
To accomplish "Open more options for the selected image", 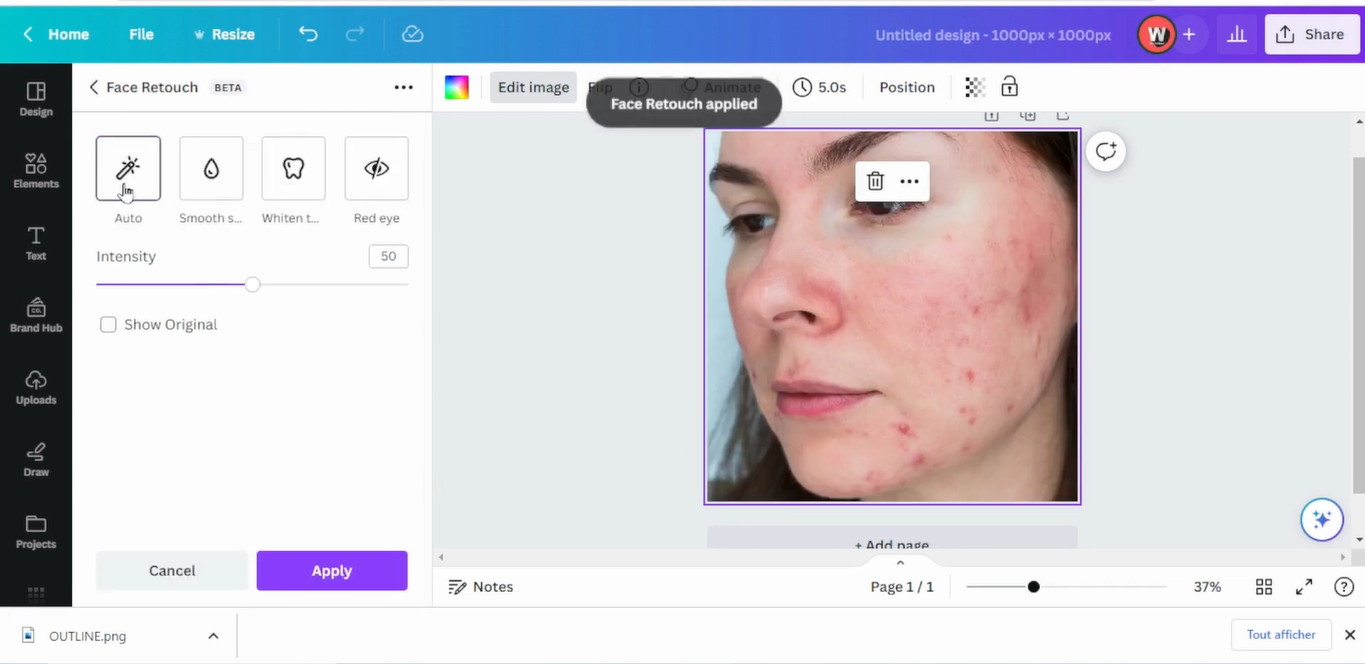I will click(909, 181).
